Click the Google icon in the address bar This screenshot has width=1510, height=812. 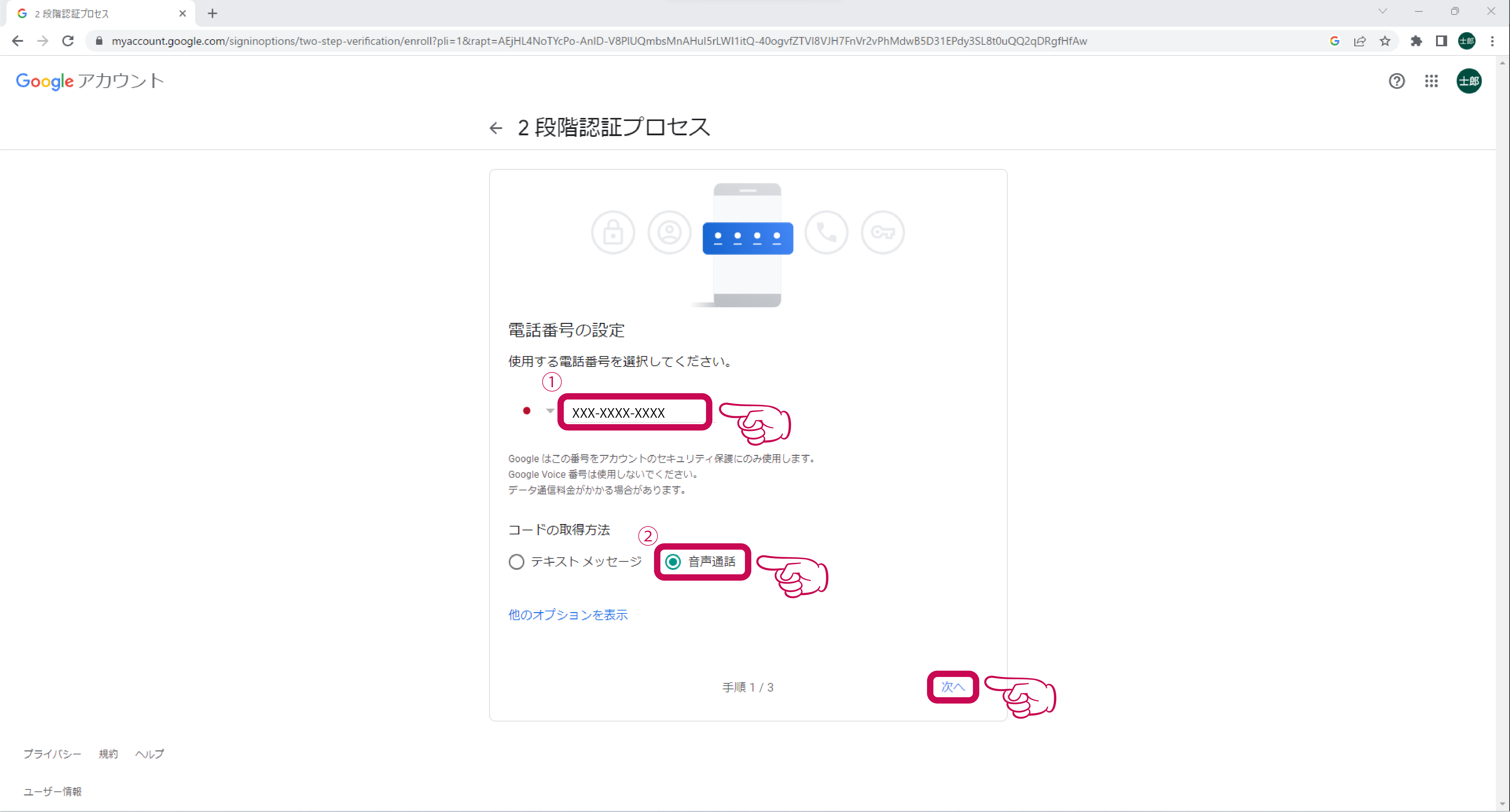tap(1335, 41)
